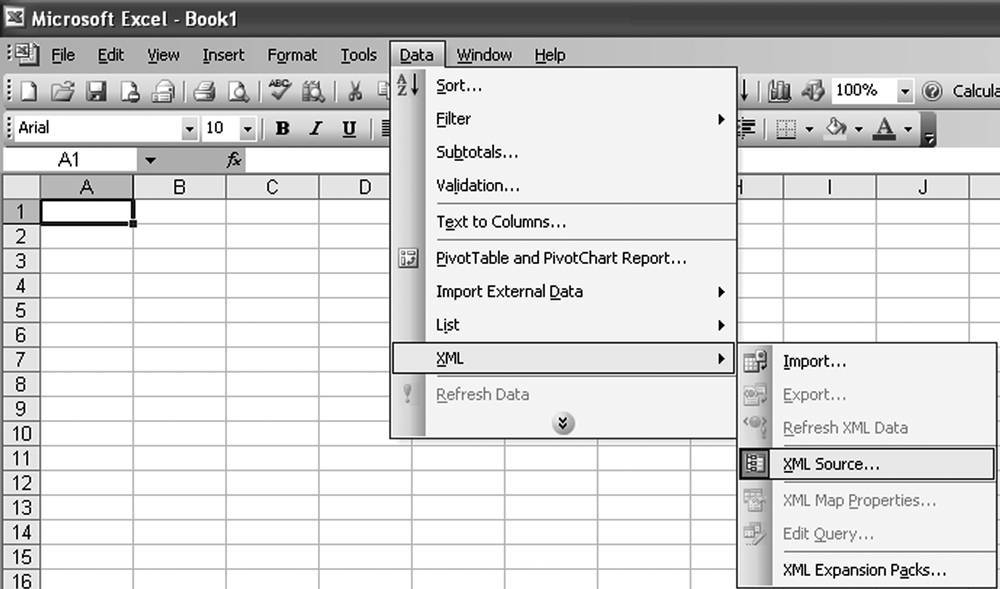This screenshot has width=1000, height=589.
Task: Apply italic formatting
Action: [x=315, y=129]
